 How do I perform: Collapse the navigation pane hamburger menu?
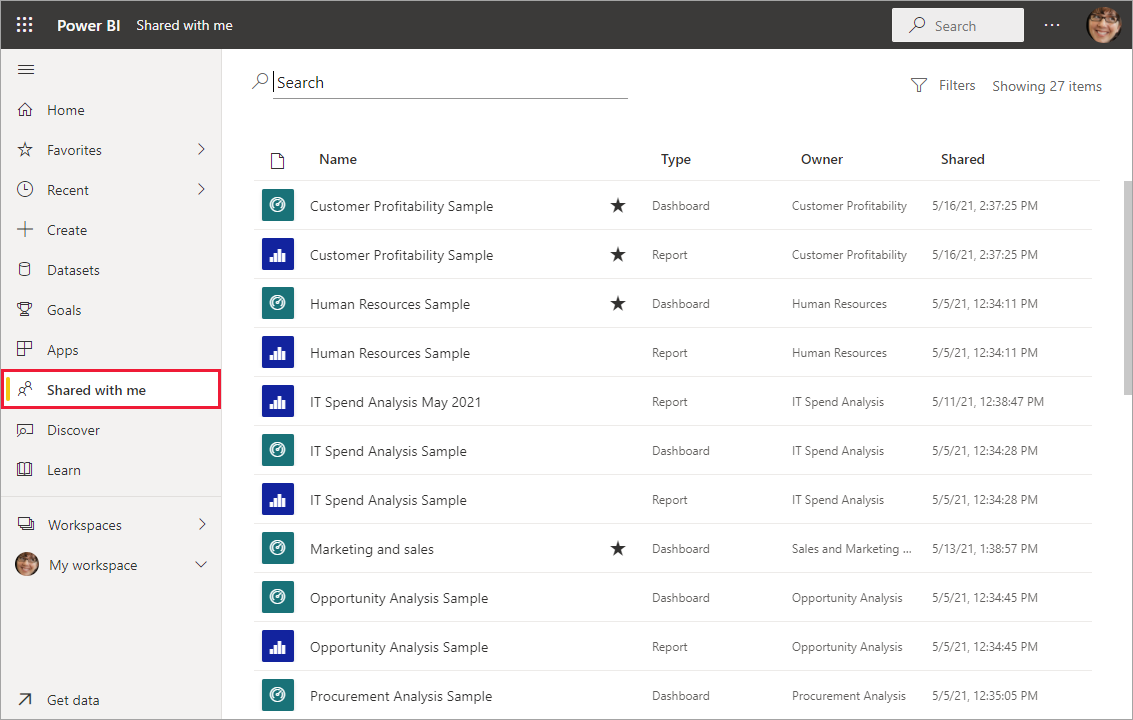[26, 69]
